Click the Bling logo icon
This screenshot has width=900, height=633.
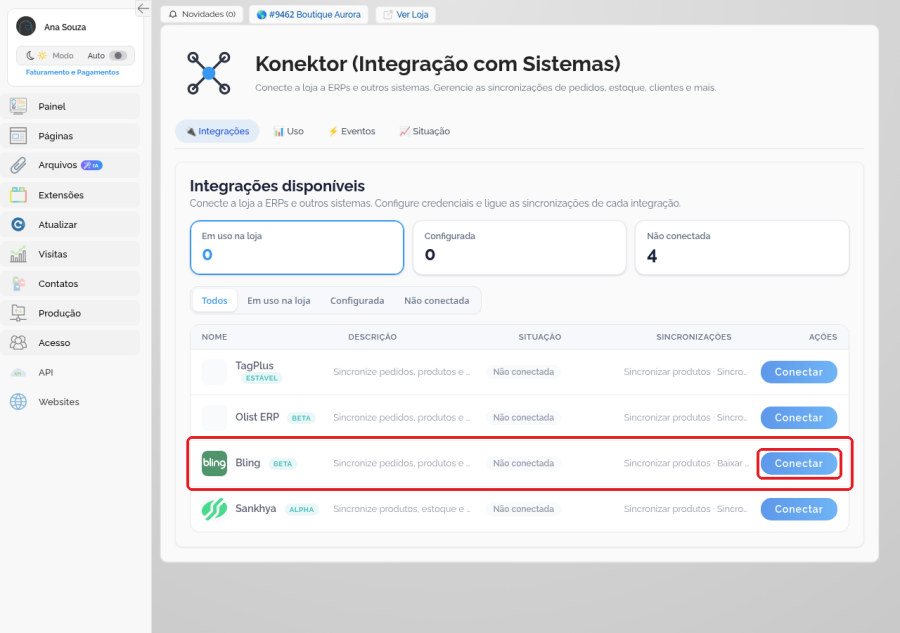tap(214, 463)
